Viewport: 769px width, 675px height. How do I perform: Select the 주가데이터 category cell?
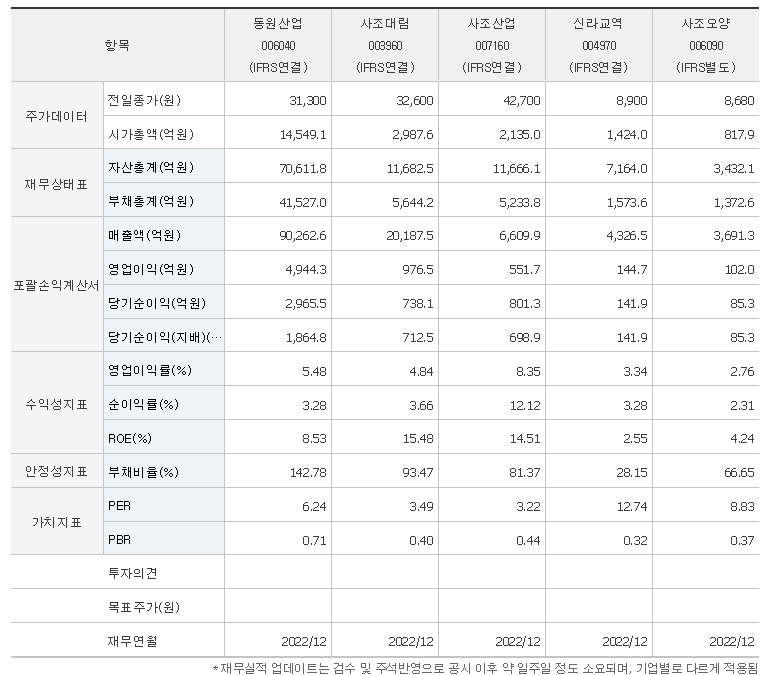click(x=57, y=116)
